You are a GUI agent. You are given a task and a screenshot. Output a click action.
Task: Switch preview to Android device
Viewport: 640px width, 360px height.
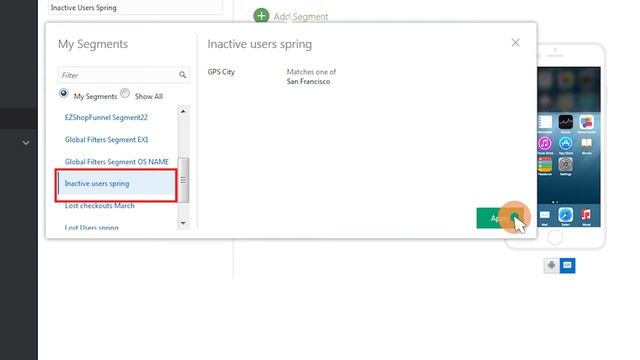pos(551,265)
